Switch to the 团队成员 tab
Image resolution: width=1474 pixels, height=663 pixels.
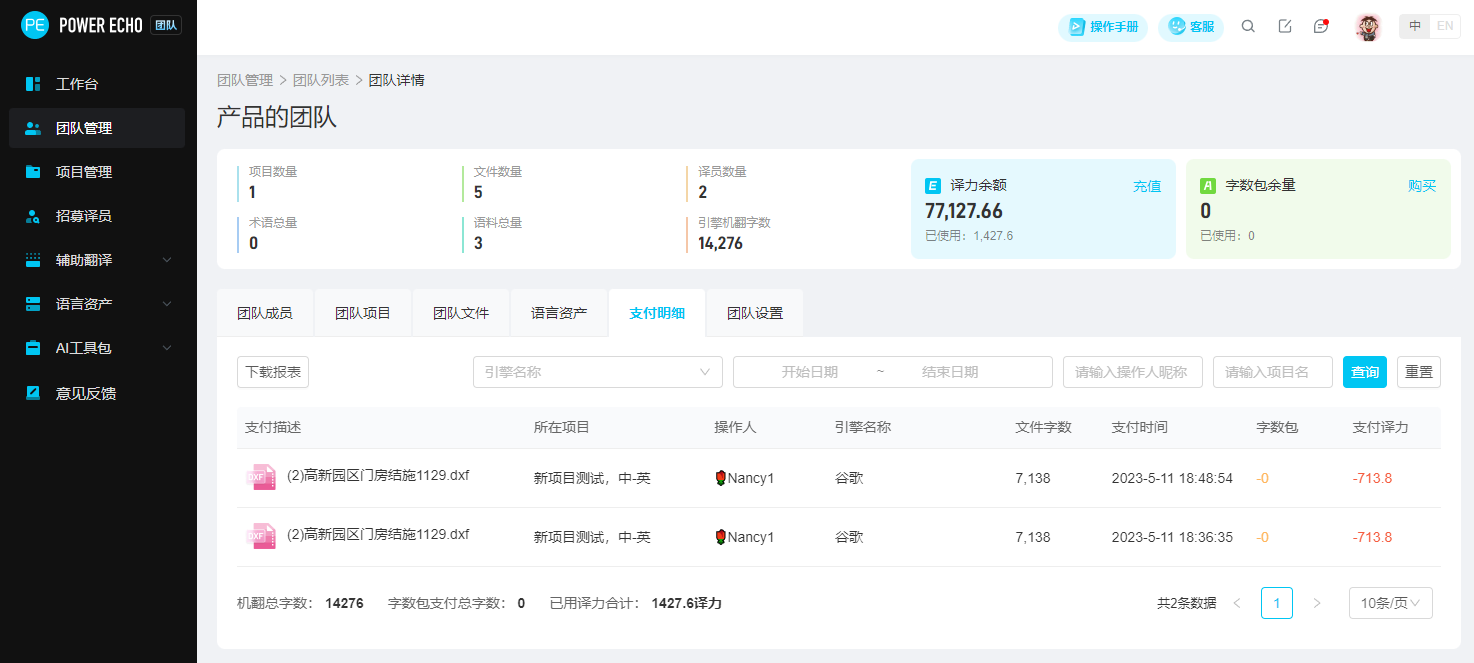265,312
